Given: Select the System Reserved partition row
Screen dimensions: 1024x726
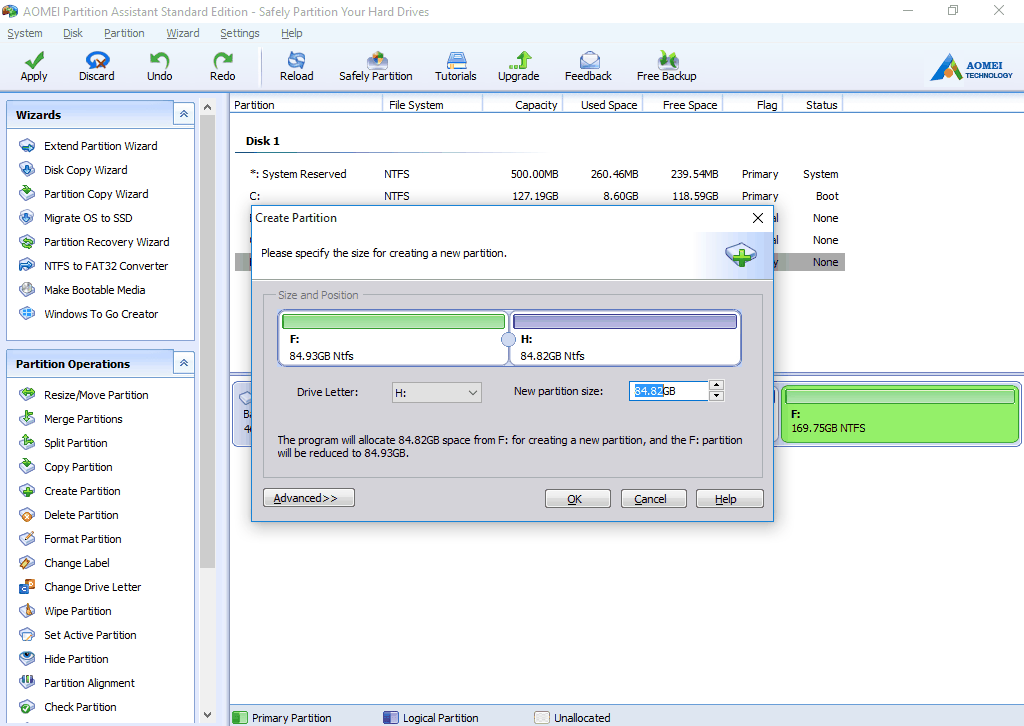Looking at the screenshot, I should (539, 174).
